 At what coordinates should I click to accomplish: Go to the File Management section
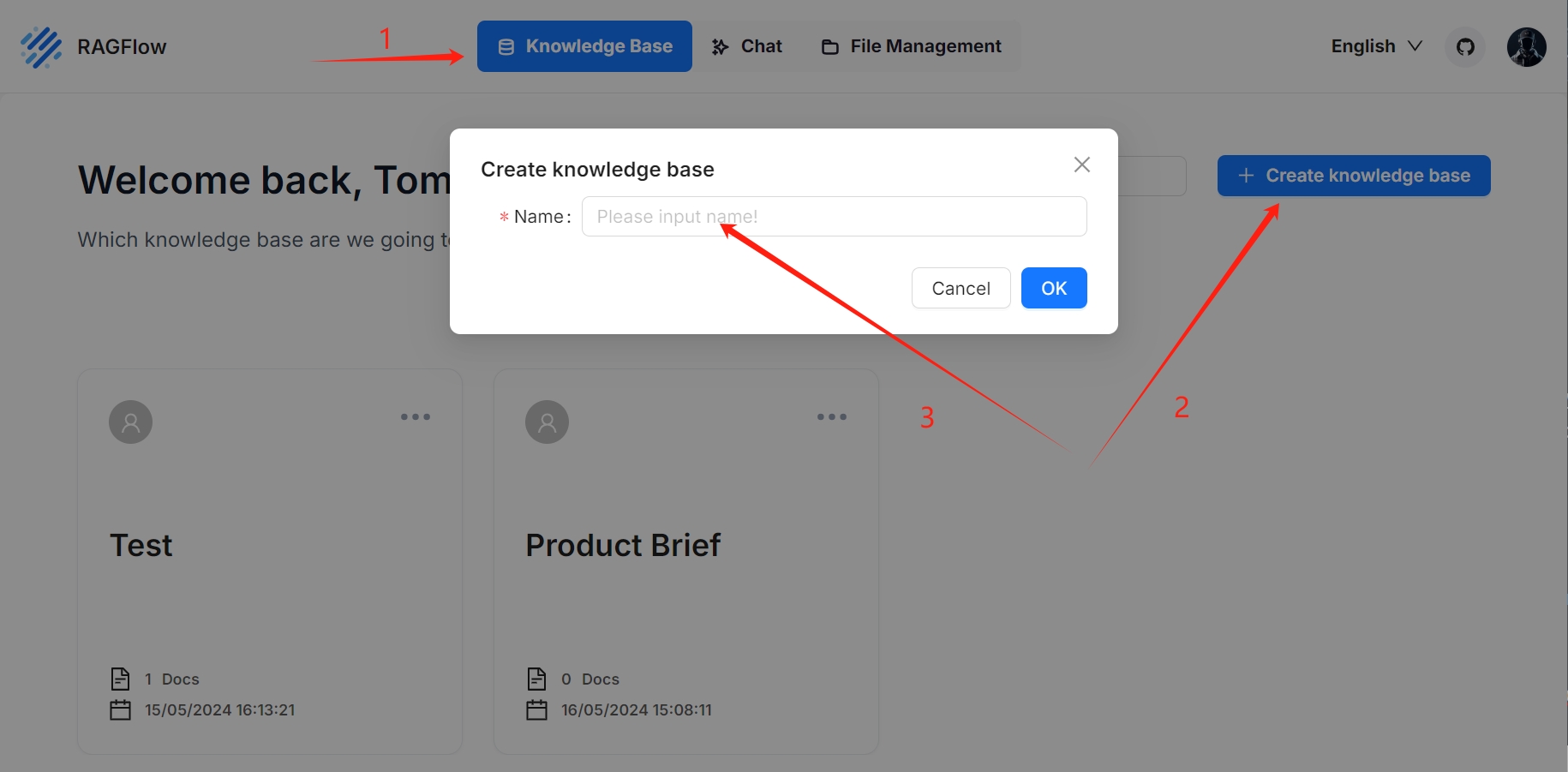point(910,46)
